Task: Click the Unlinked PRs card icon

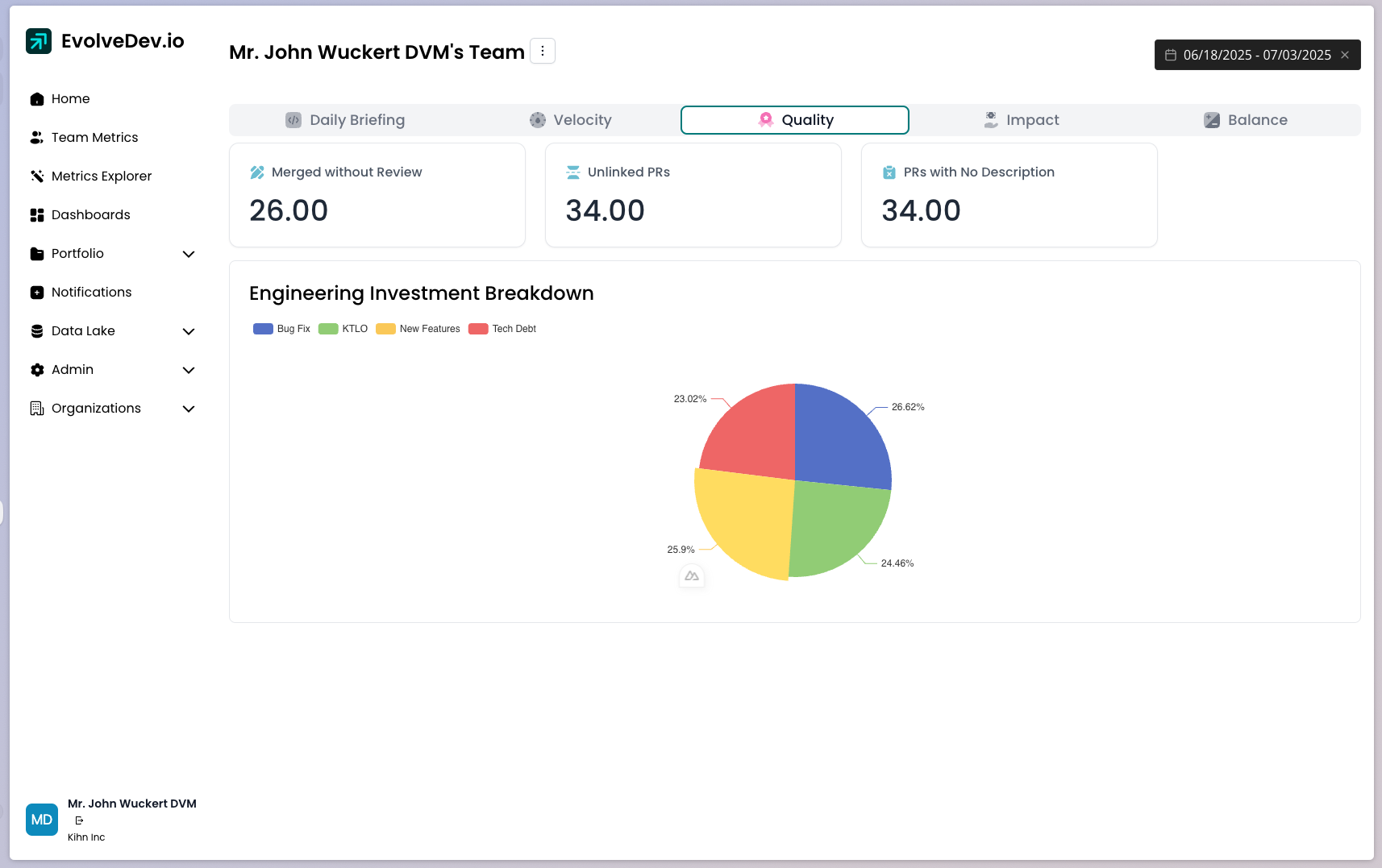Action: 573,172
